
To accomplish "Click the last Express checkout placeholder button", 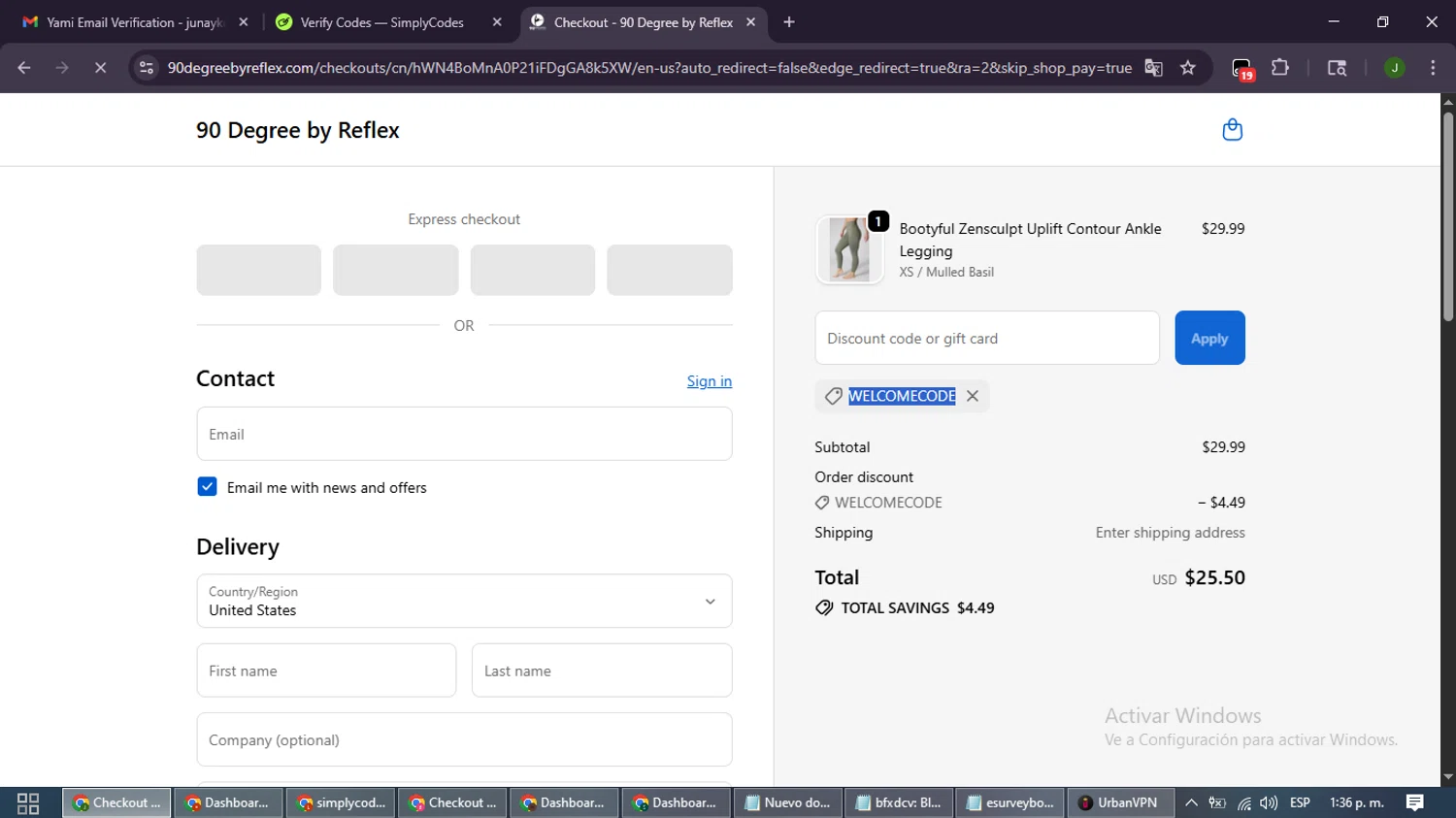I will (670, 270).
